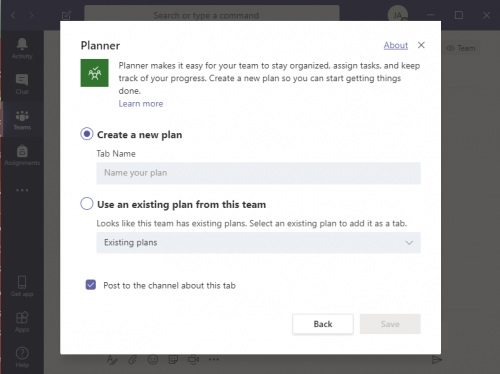Select Use an existing plan radio button
This screenshot has height=374, width=500.
click(87, 204)
